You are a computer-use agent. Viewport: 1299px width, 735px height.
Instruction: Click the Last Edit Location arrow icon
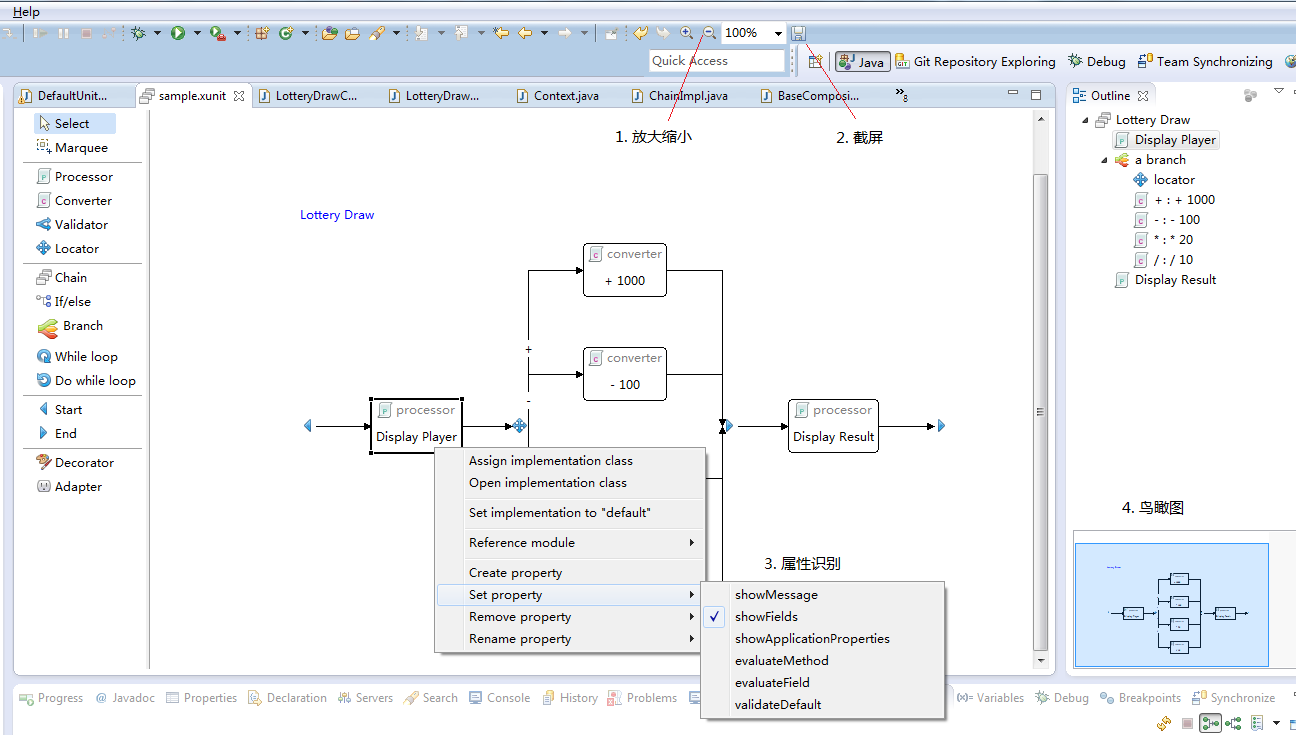pyautogui.click(x=501, y=33)
